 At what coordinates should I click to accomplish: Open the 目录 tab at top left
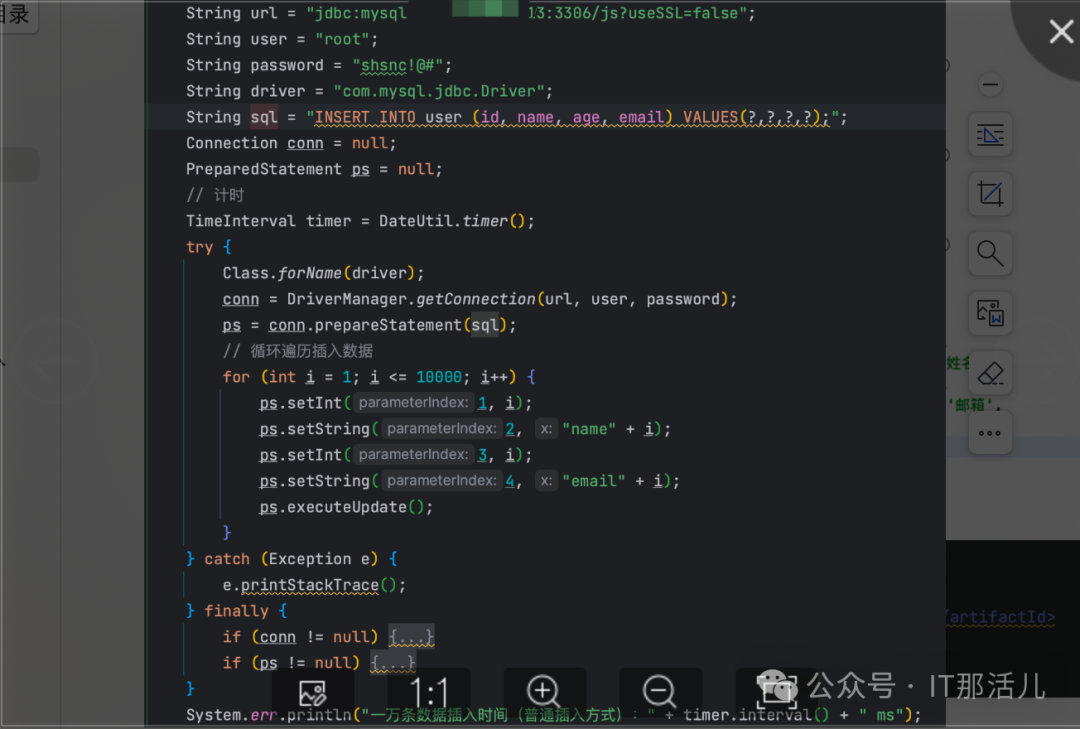[15, 14]
